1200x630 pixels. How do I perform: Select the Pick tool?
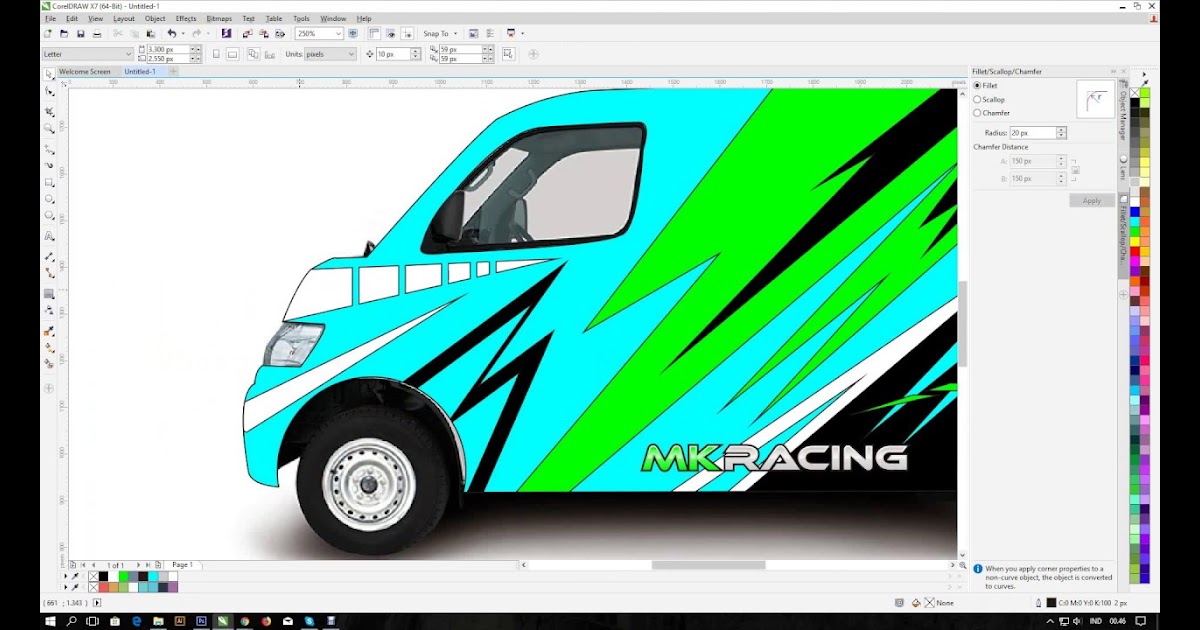point(49,74)
